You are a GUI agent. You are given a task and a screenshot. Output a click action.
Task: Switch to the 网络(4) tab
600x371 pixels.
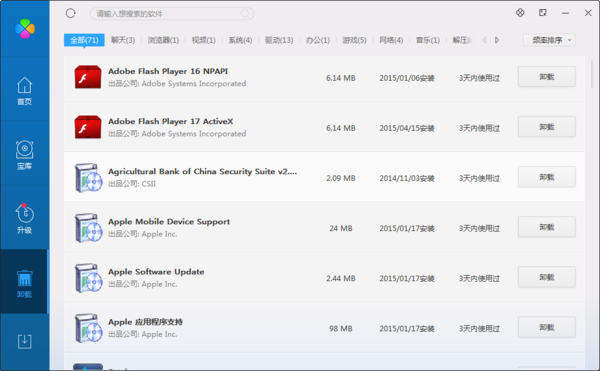pyautogui.click(x=391, y=40)
